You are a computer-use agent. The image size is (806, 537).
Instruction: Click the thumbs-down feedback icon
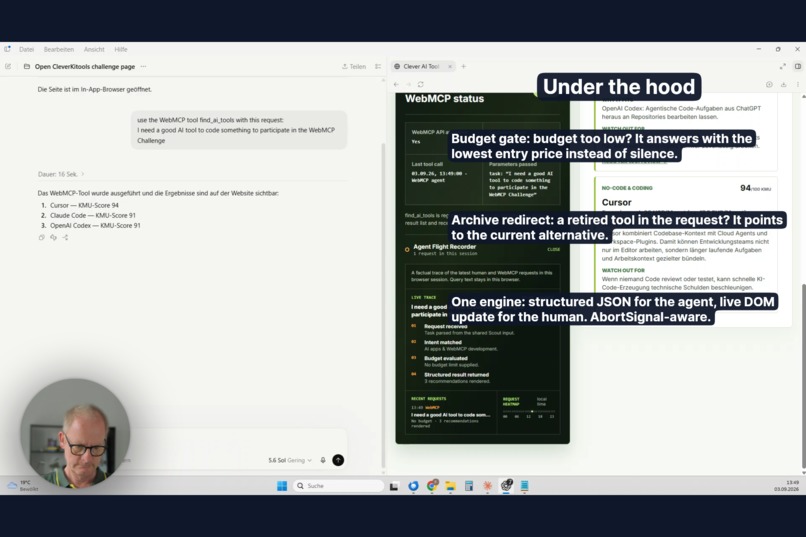[53, 237]
